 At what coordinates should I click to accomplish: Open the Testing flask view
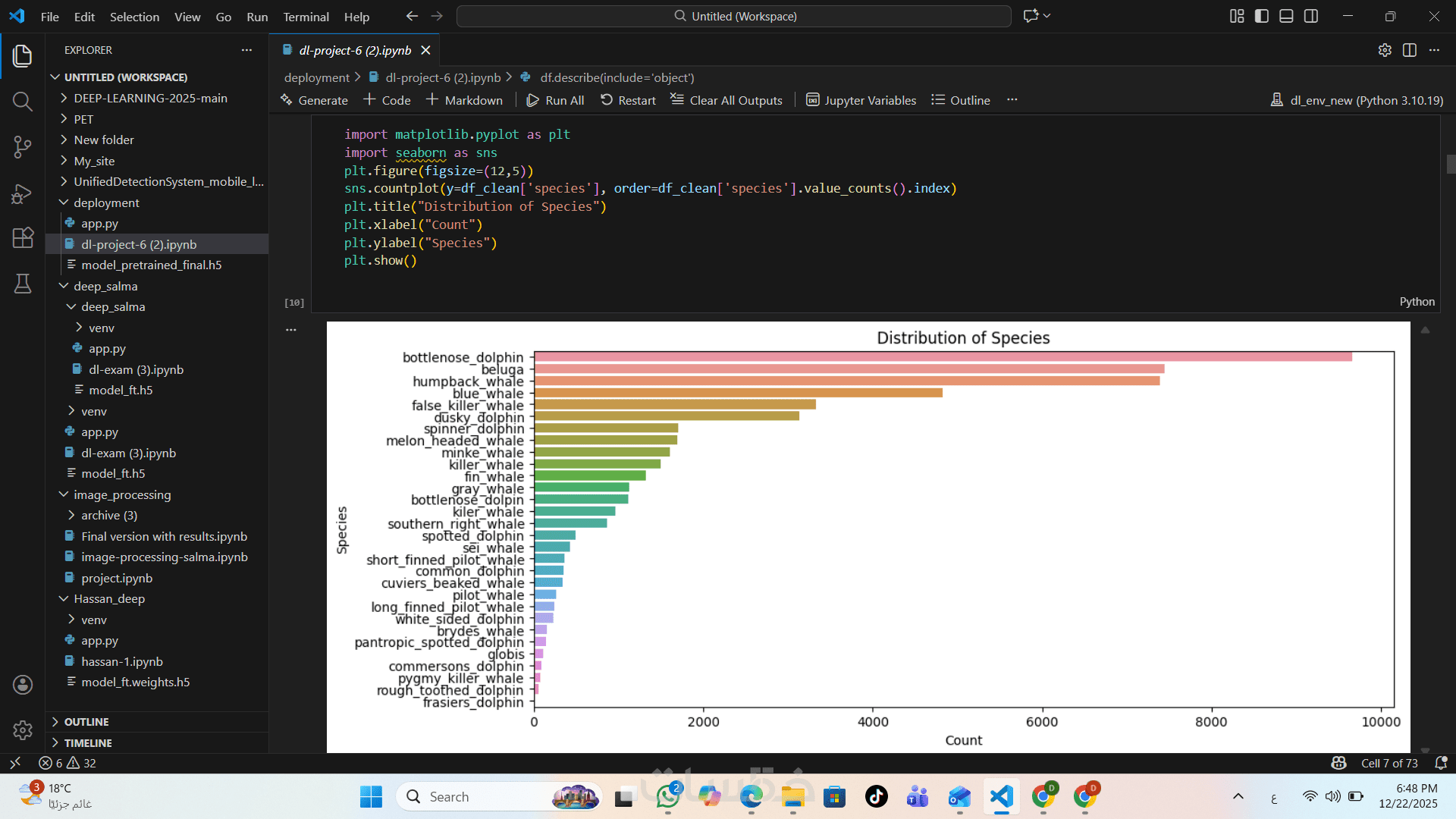23,284
